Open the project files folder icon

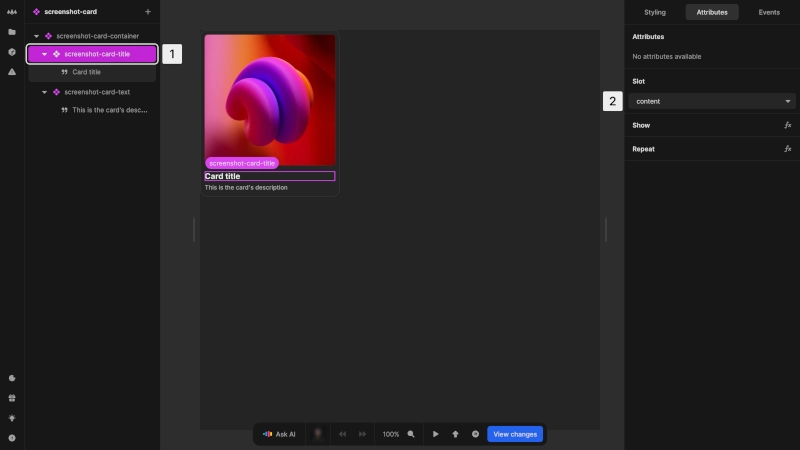click(12, 32)
